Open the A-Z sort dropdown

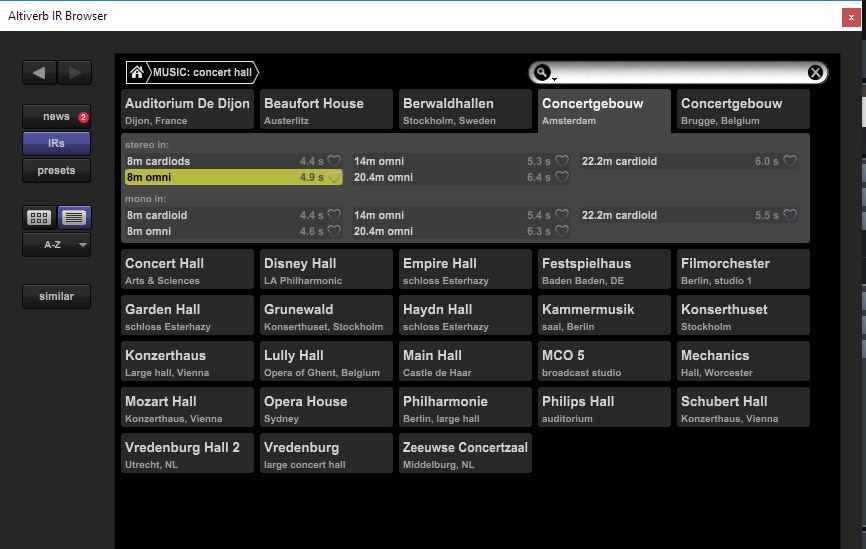pos(56,245)
